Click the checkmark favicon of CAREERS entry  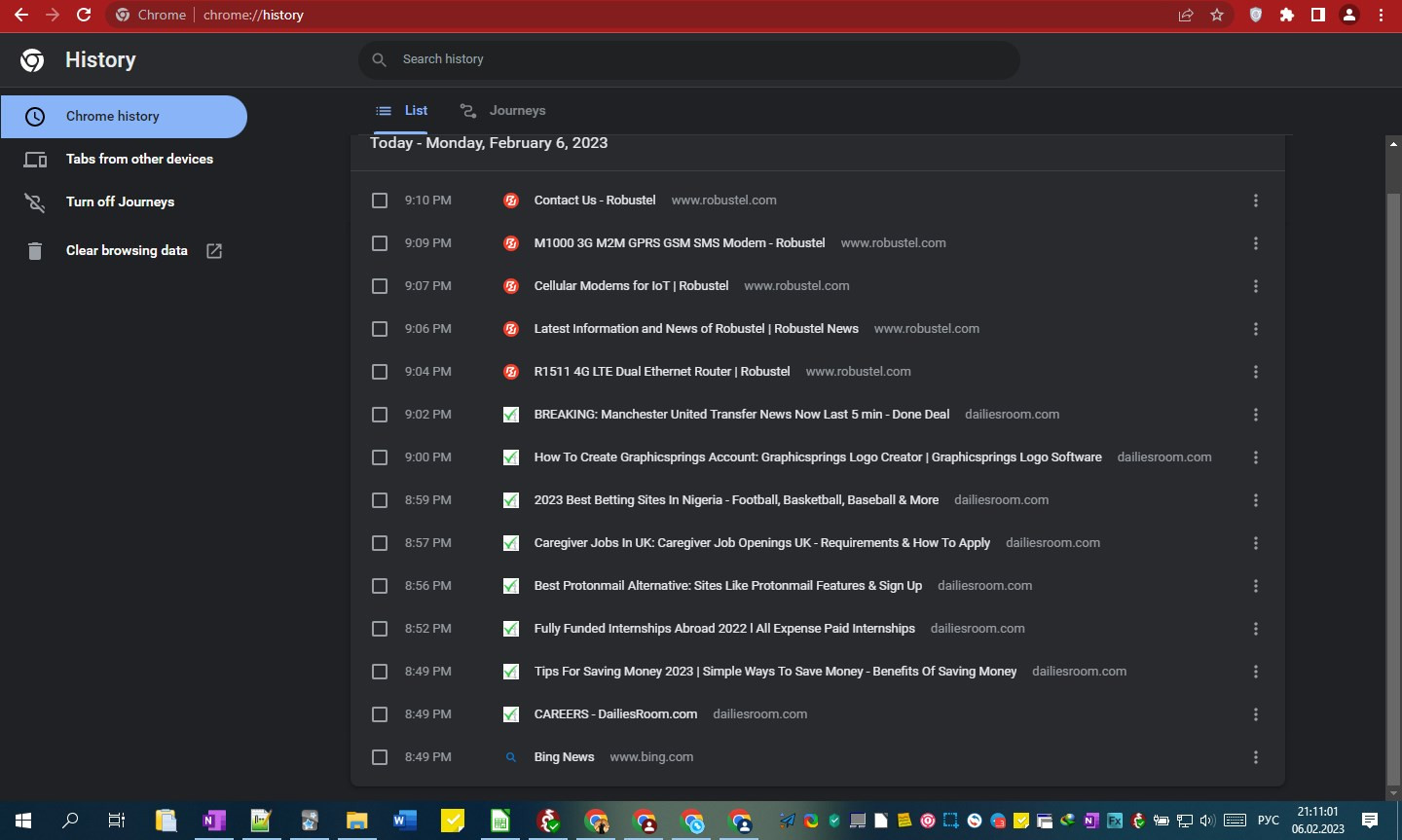pyautogui.click(x=511, y=714)
